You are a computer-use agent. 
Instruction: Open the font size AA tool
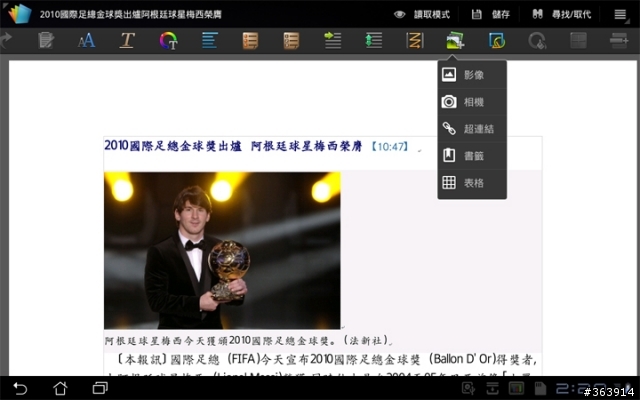coord(87,40)
